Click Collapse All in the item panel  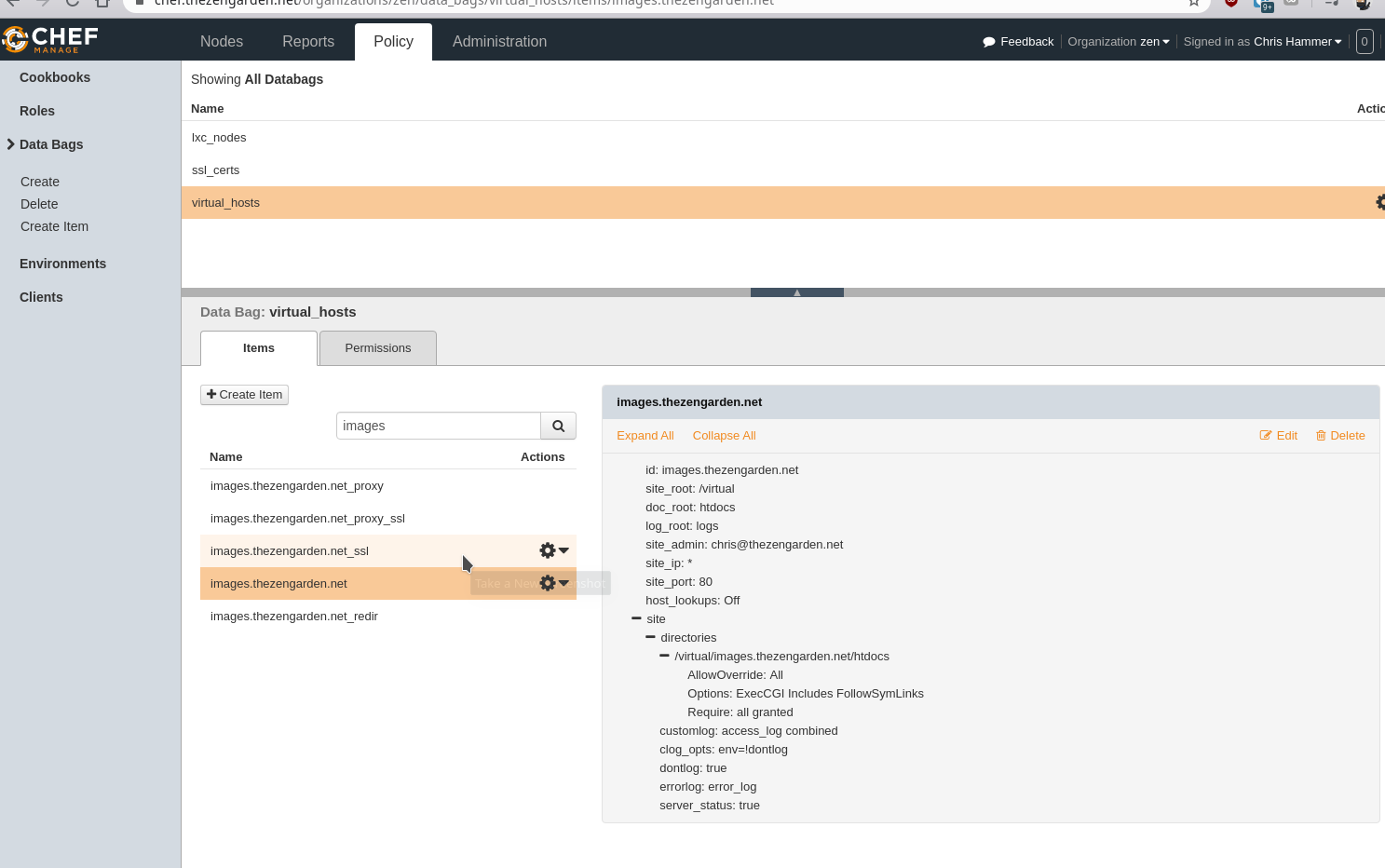(725, 436)
